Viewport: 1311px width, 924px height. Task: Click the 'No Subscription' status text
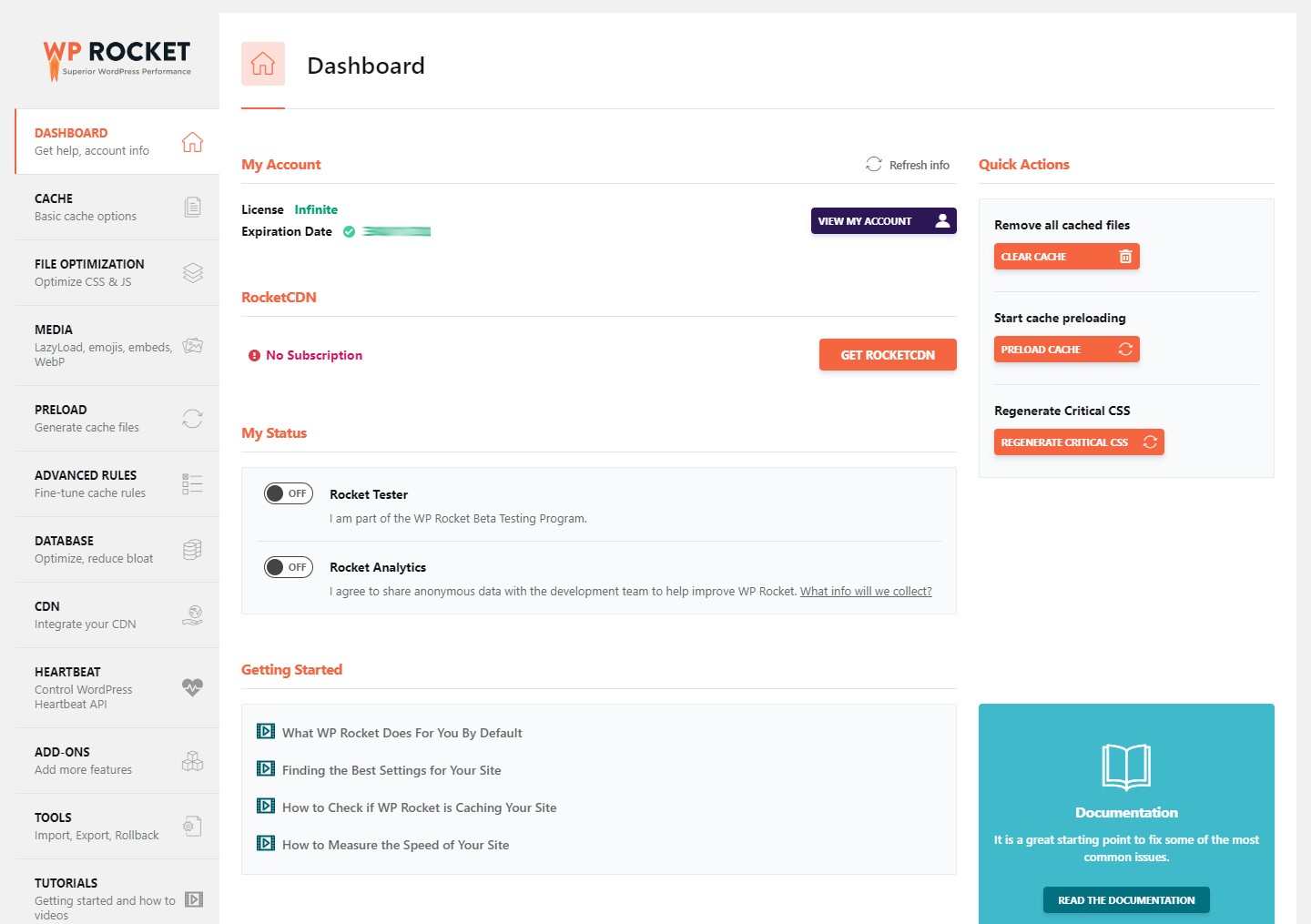pyautogui.click(x=314, y=355)
